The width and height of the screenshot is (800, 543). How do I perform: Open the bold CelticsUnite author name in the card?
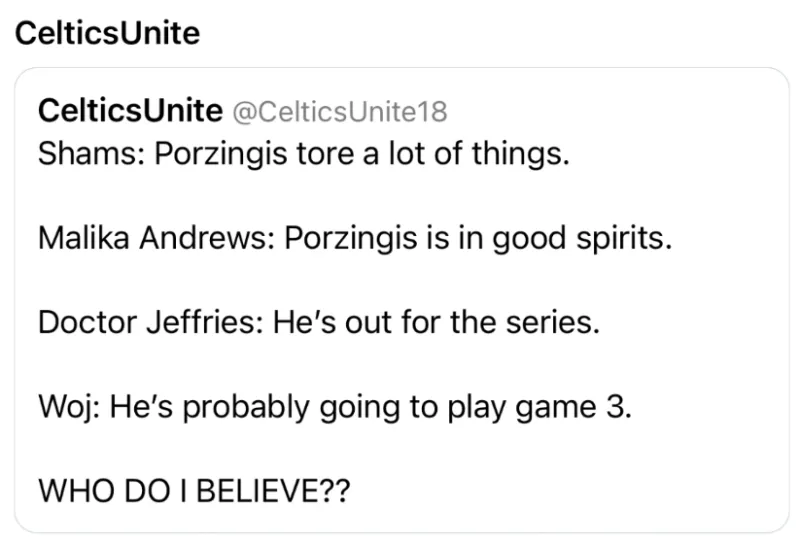[x=129, y=110]
